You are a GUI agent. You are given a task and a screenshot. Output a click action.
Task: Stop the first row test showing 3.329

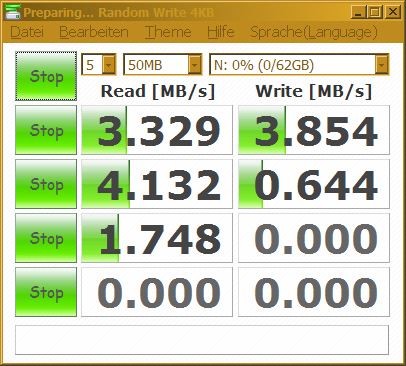tap(46, 130)
